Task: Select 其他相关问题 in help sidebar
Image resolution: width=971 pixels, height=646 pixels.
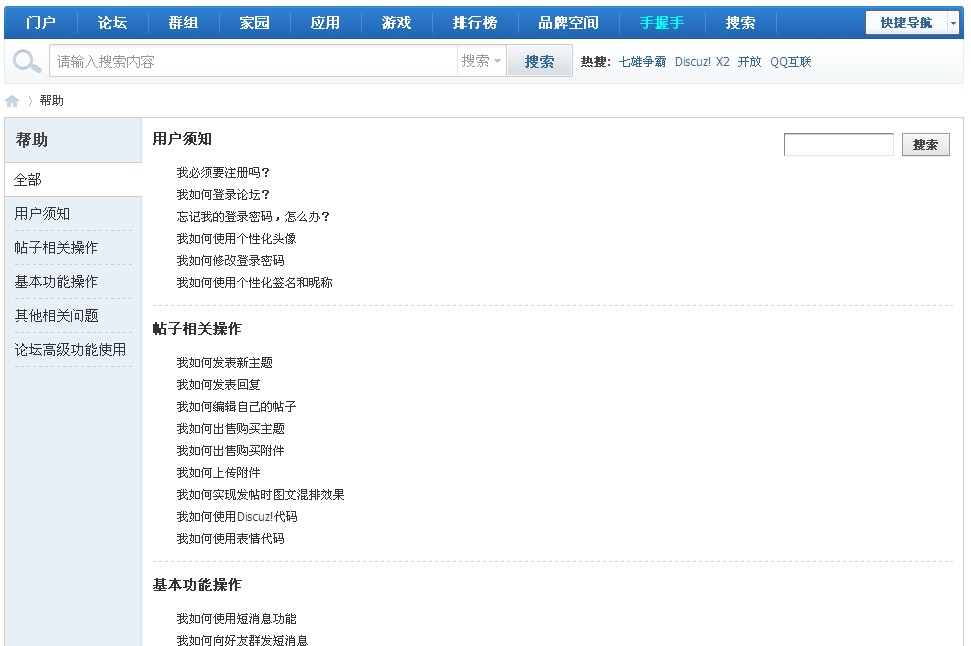Action: point(56,316)
